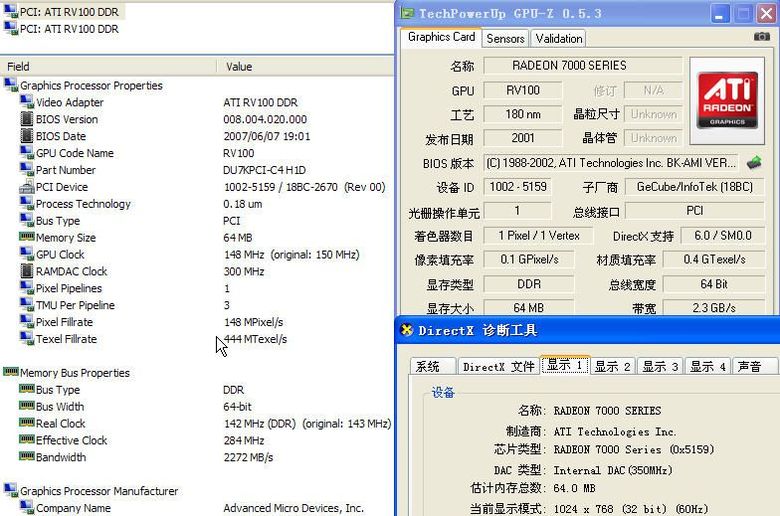Switch to the 显示 4 tab
Image resolution: width=780 pixels, height=516 pixels.
tap(708, 367)
